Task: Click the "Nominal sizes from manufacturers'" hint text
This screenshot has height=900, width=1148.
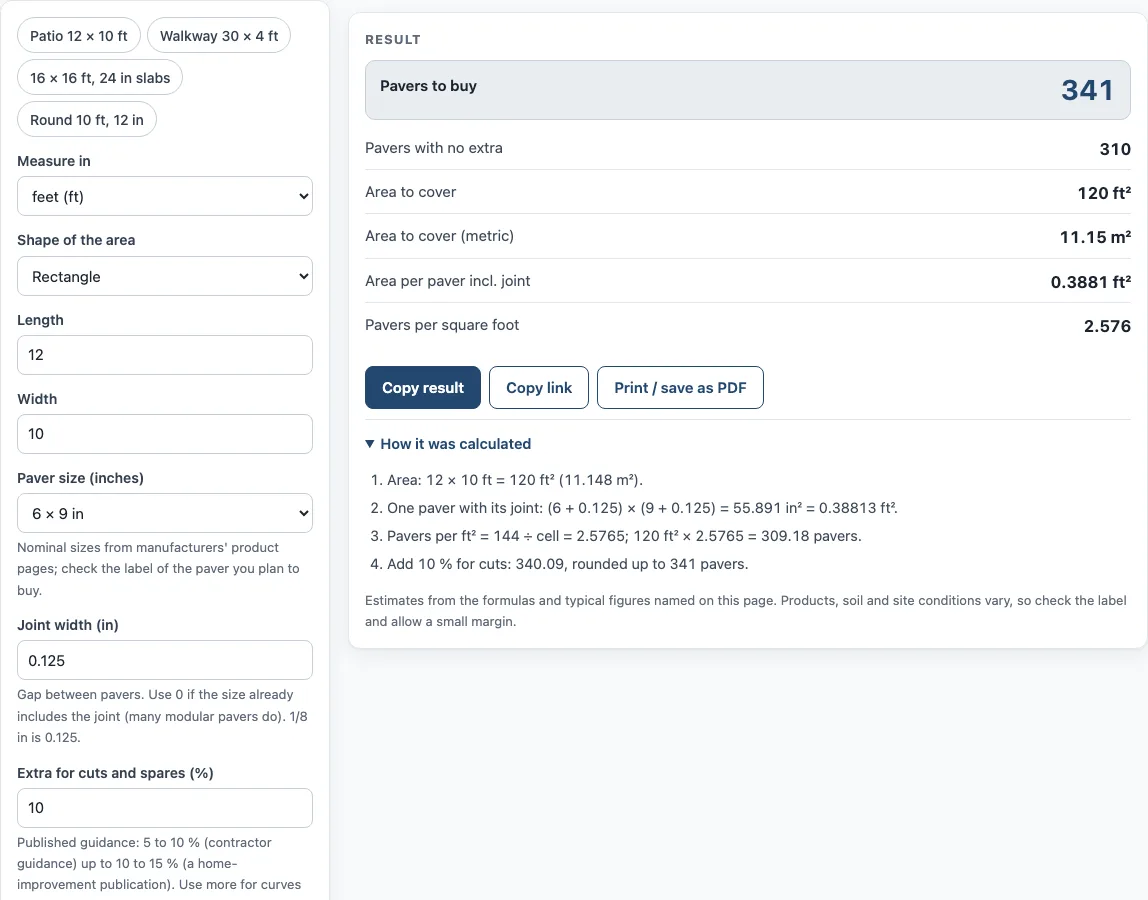Action: tap(158, 568)
